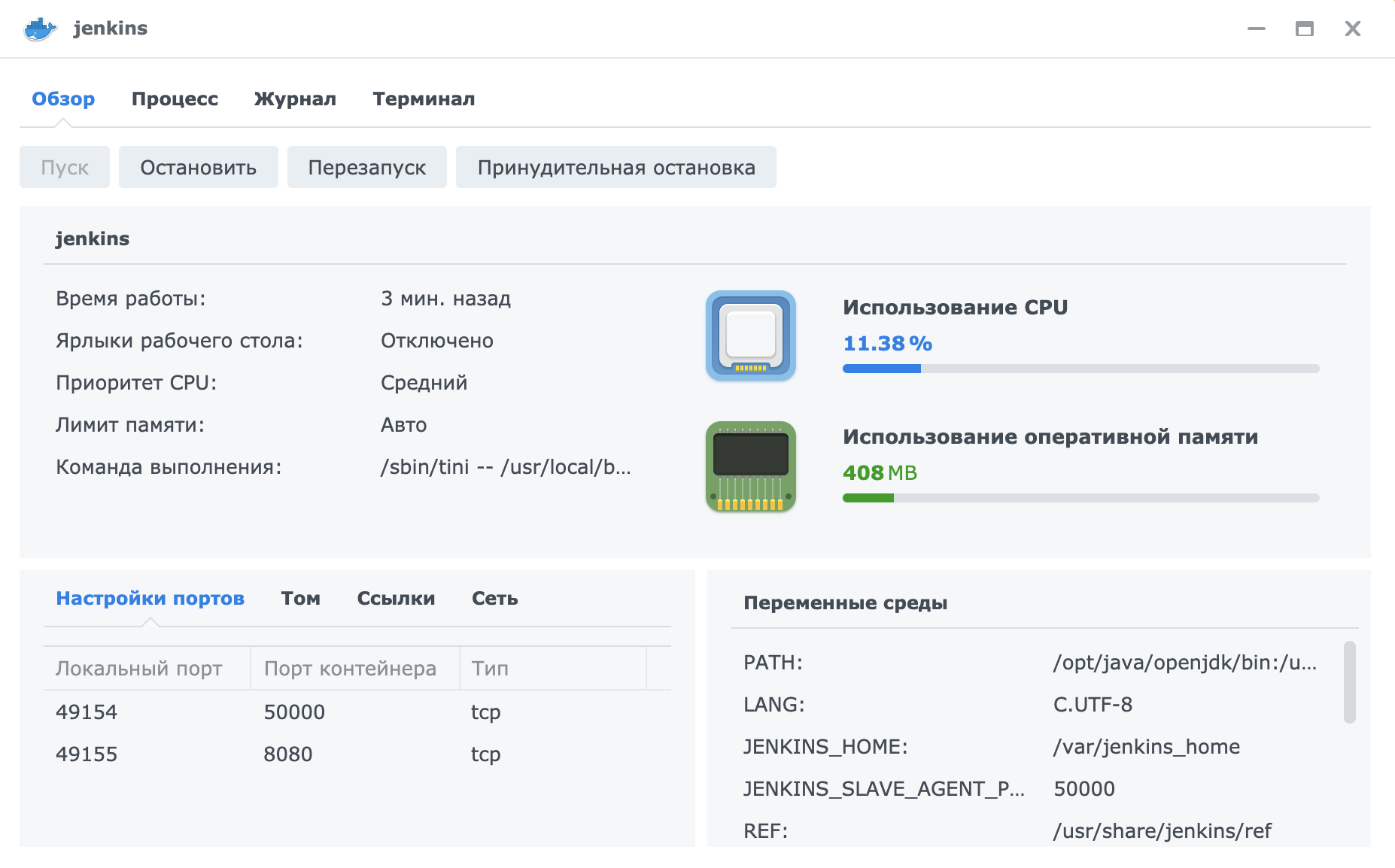Click the Перезапуск button
This screenshot has height=868, width=1395.
(366, 167)
